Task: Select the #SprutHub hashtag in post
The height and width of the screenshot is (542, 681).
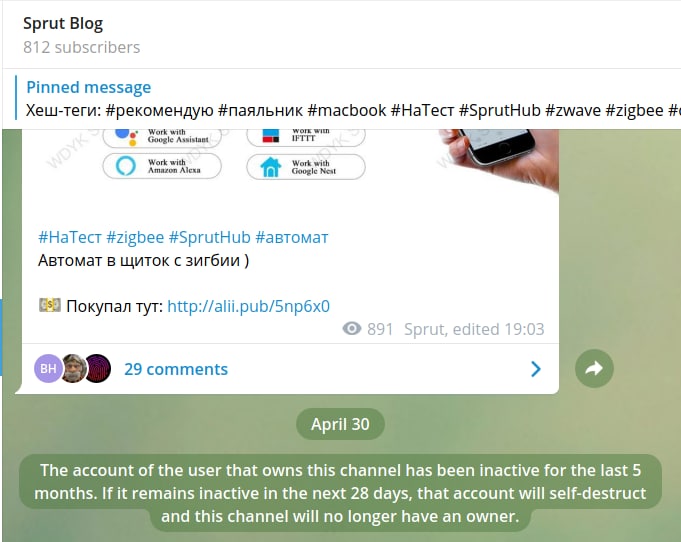Action: 210,238
